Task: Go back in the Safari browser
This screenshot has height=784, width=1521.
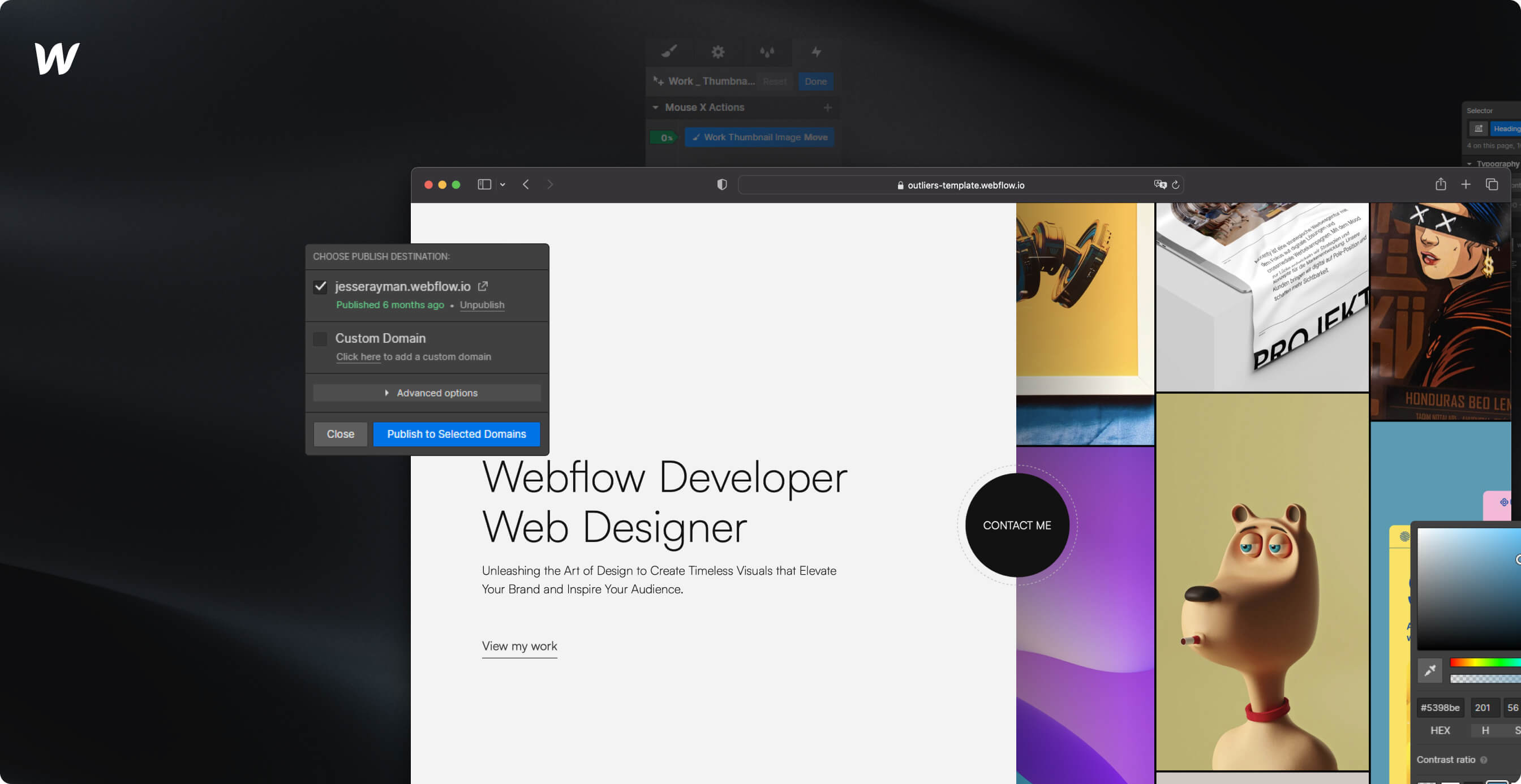Action: [x=526, y=184]
